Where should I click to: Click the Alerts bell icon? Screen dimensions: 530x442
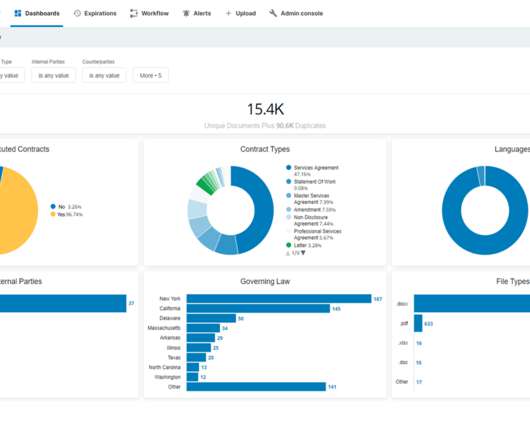coord(186,13)
